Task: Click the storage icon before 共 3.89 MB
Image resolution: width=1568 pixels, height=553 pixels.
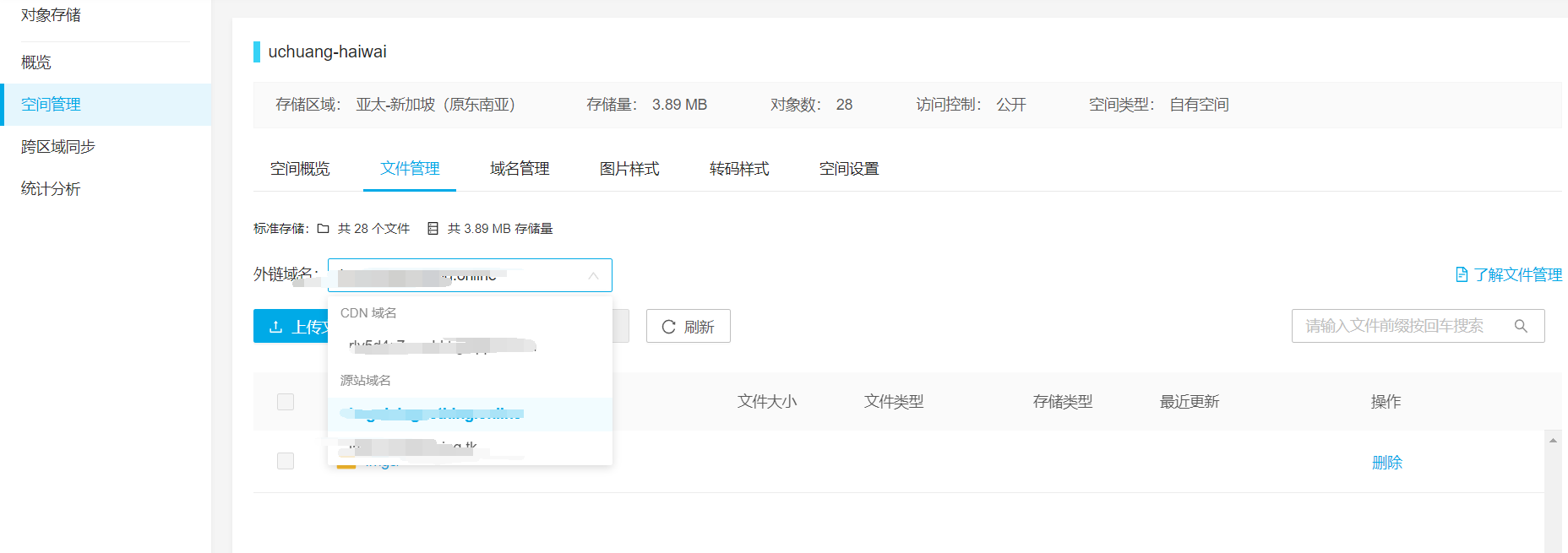Action: pos(433,229)
